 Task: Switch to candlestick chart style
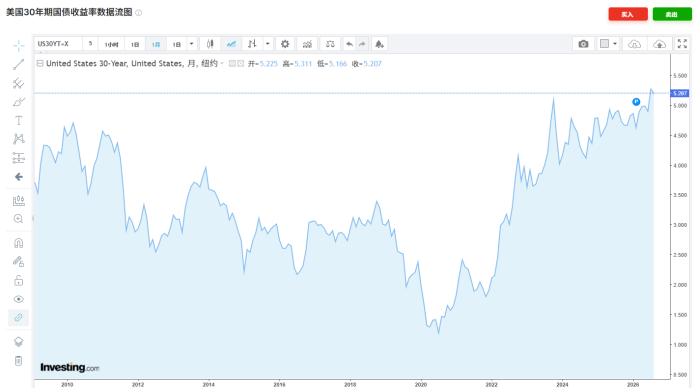point(210,44)
